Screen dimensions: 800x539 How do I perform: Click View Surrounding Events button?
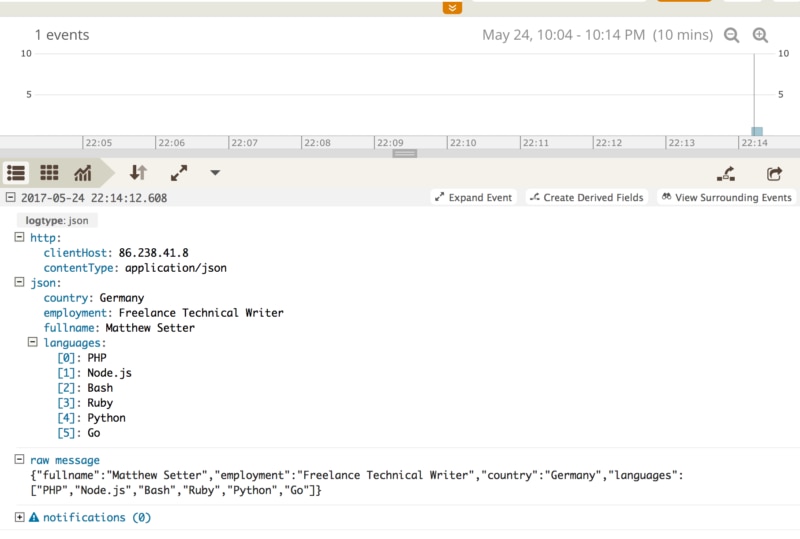[x=726, y=198]
